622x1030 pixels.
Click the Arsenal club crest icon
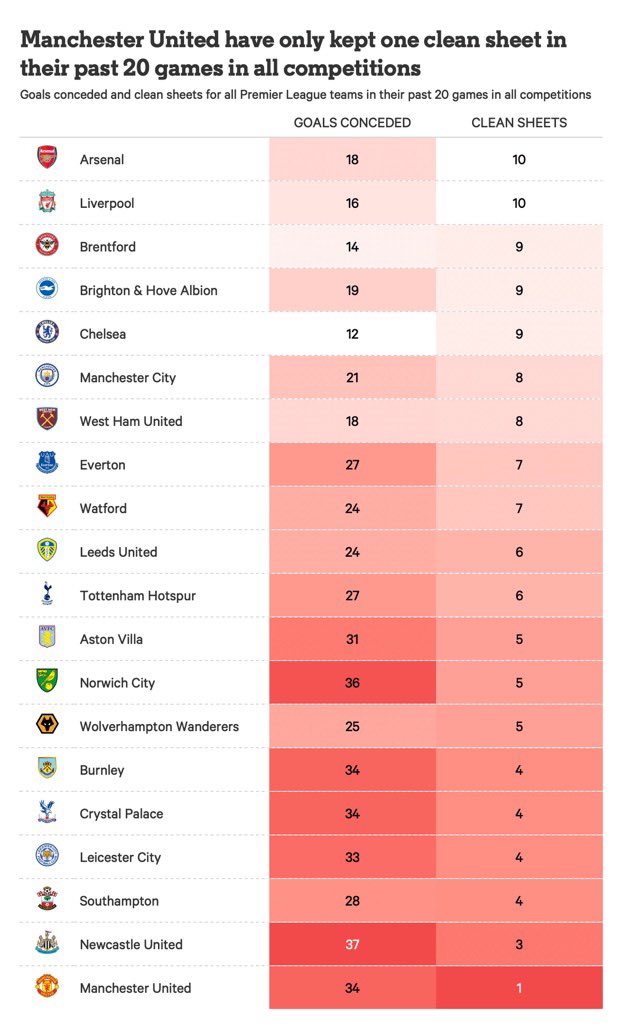pyautogui.click(x=47, y=159)
